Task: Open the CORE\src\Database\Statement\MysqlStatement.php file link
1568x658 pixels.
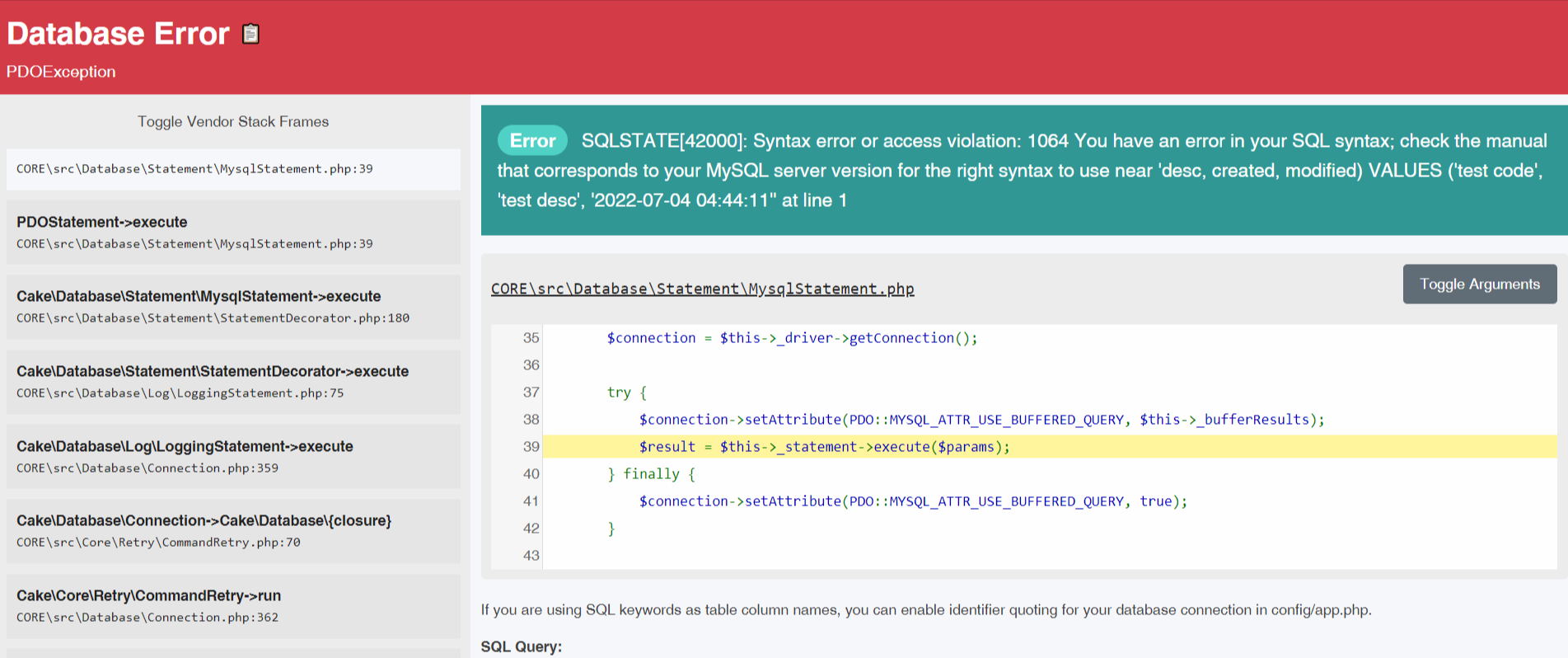Action: [x=703, y=289]
